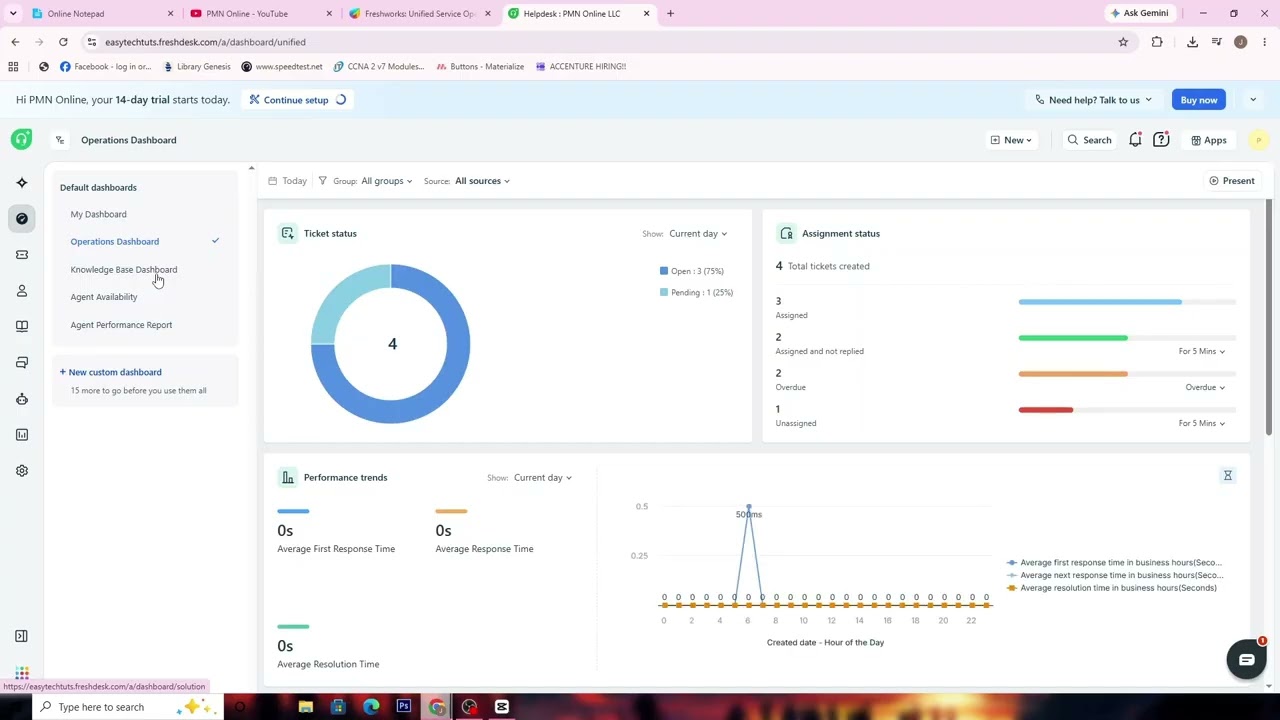Expand Need help? Talk to us dropdown

1093,100
